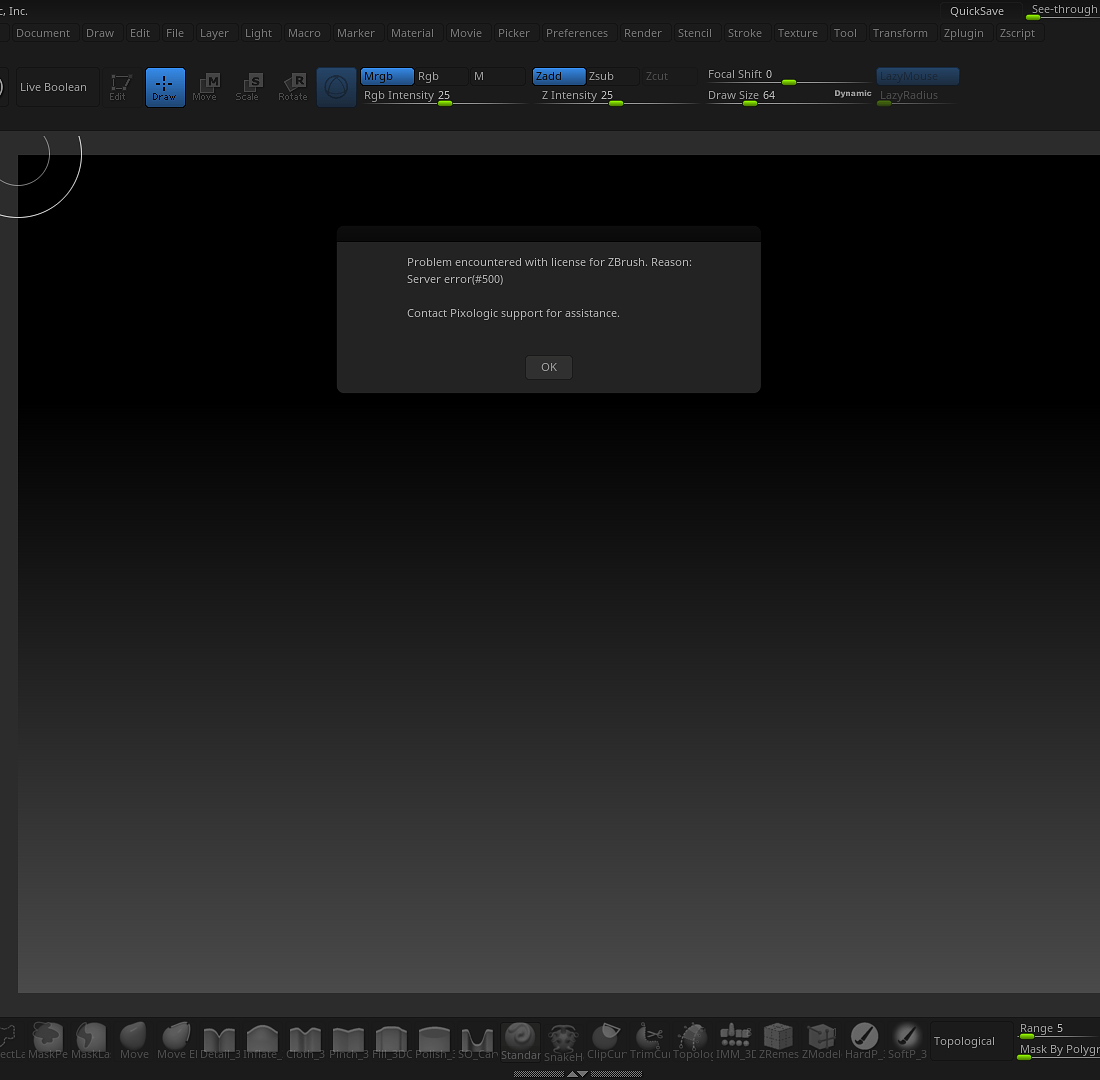Activate the Edit mode icon
This screenshot has height=1080, width=1100.
(x=120, y=87)
